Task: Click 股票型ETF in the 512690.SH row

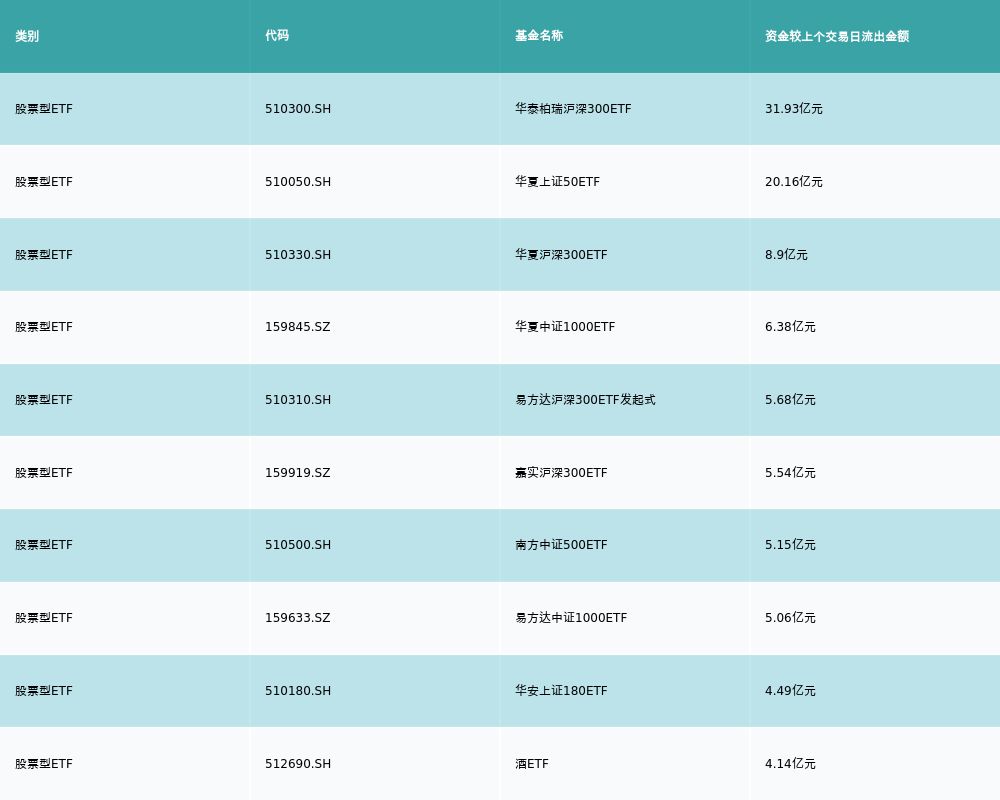Action: pyautogui.click(x=44, y=764)
